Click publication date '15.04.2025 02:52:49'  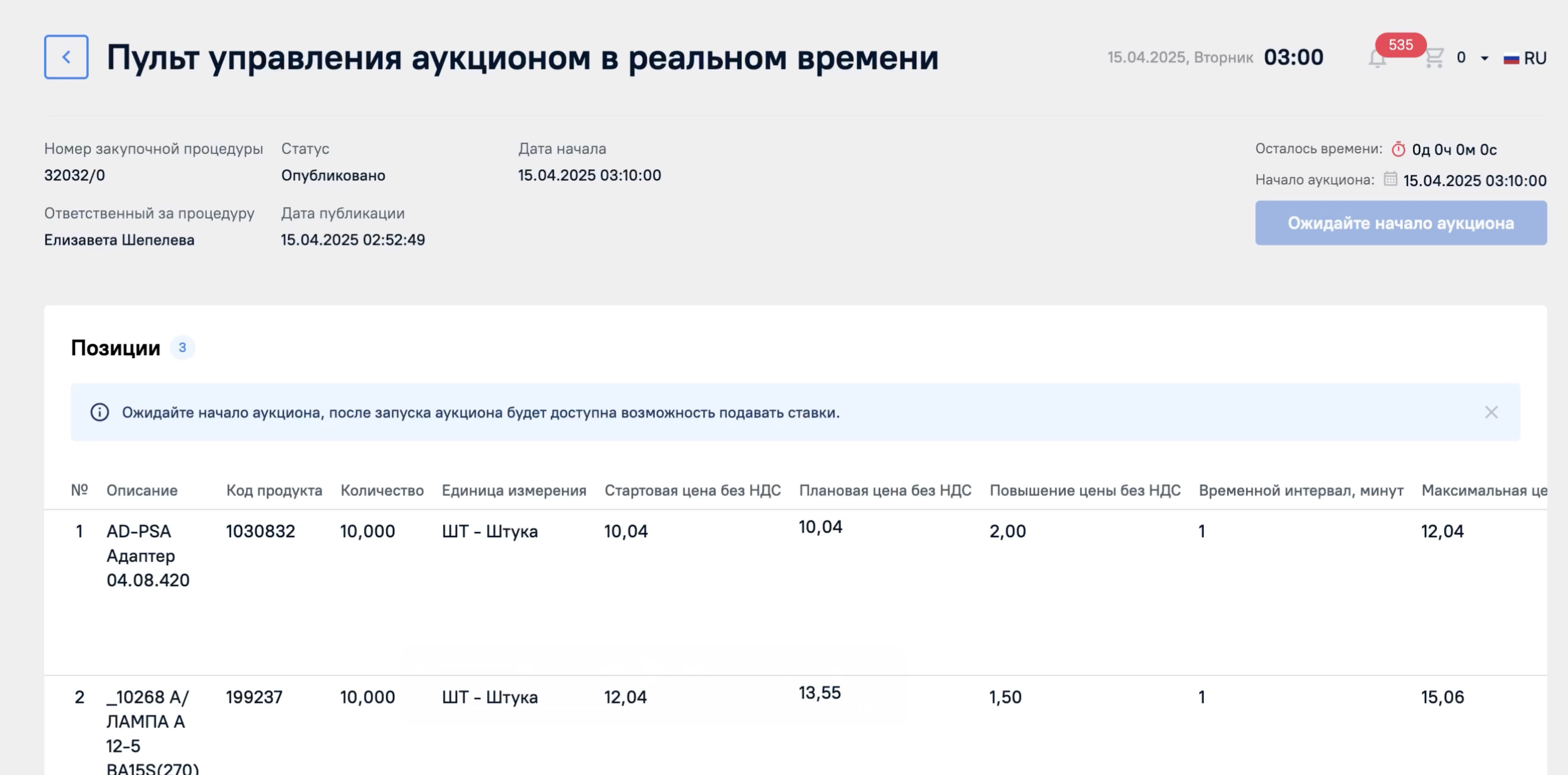point(353,240)
